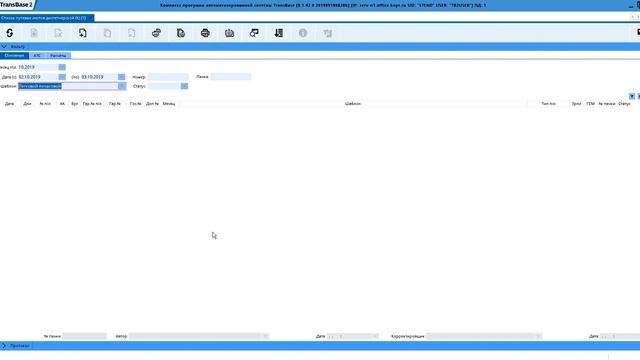The width and height of the screenshot is (640, 360).
Task: Click the Номер number input field
Action: 168,77
